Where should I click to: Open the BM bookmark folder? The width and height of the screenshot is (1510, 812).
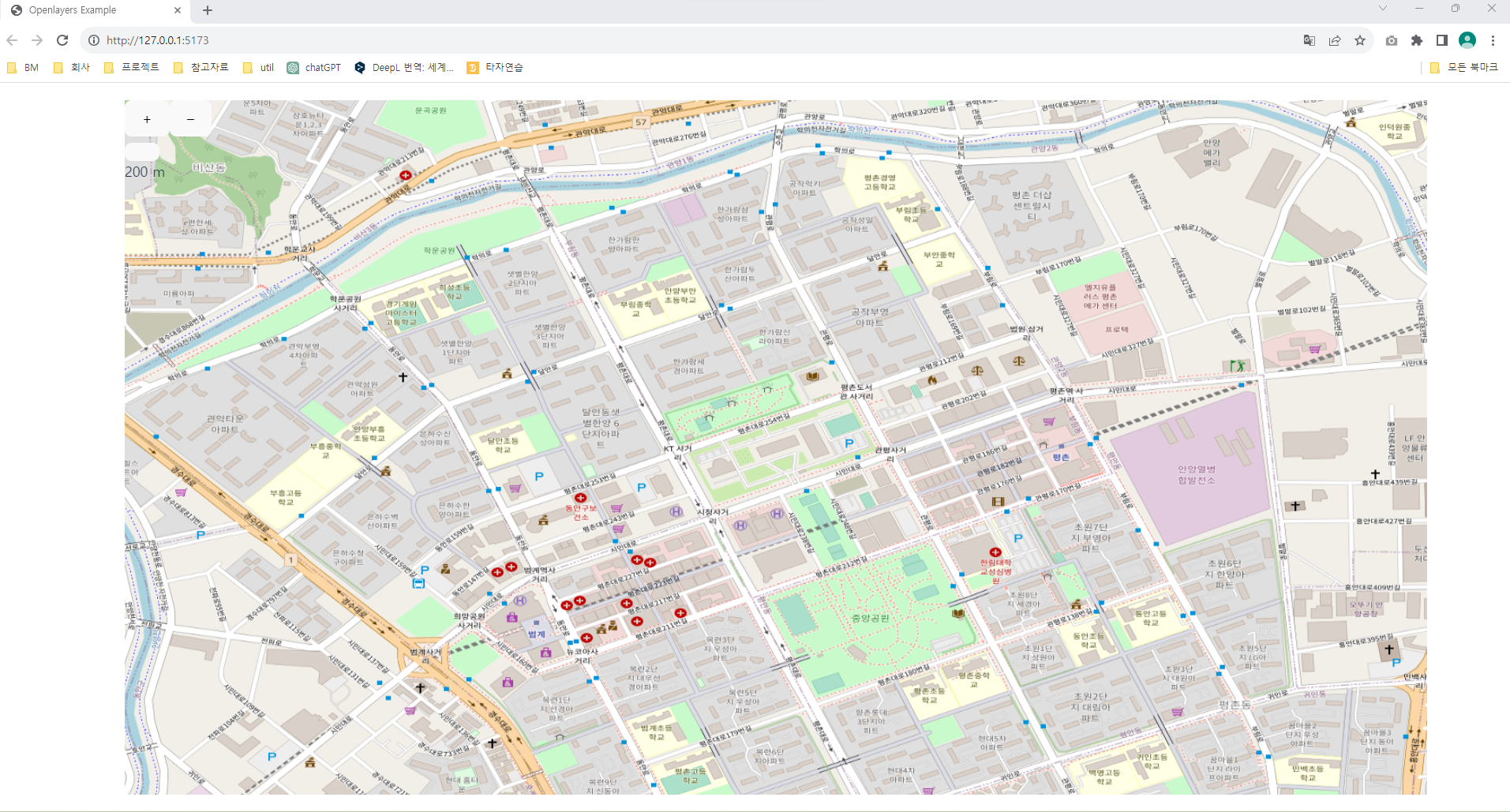pyautogui.click(x=23, y=68)
